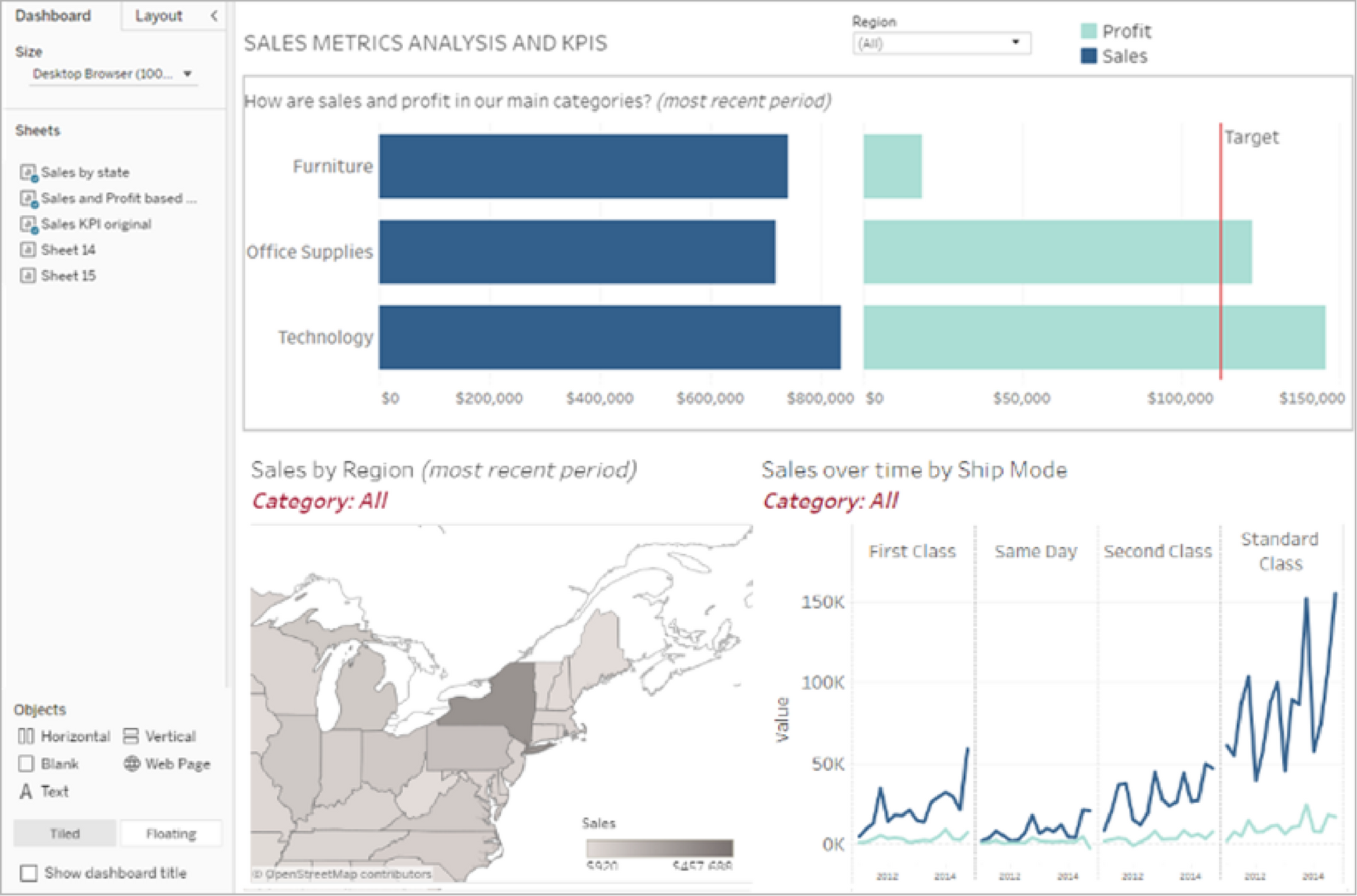Enable the Show dashboard title checkbox
This screenshot has width=1357, height=896.
click(29, 873)
